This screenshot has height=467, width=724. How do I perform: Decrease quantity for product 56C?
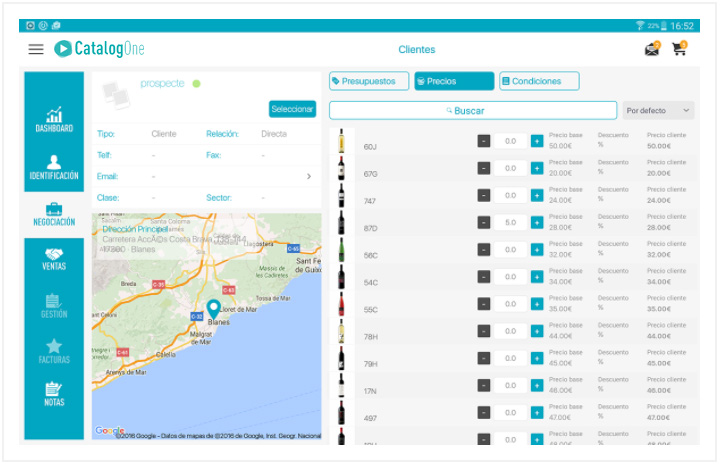tap(483, 250)
